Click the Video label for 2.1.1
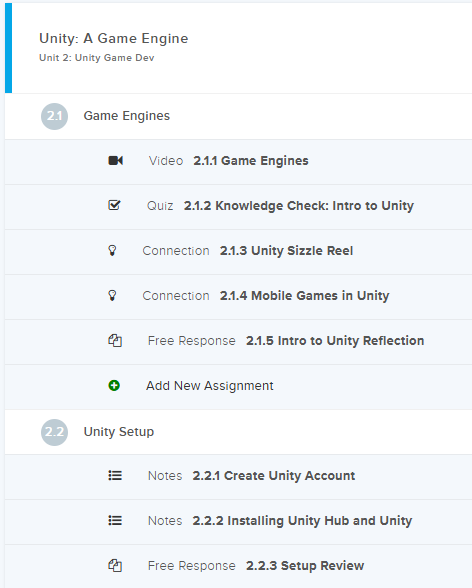The width and height of the screenshot is (472, 588). 166,161
